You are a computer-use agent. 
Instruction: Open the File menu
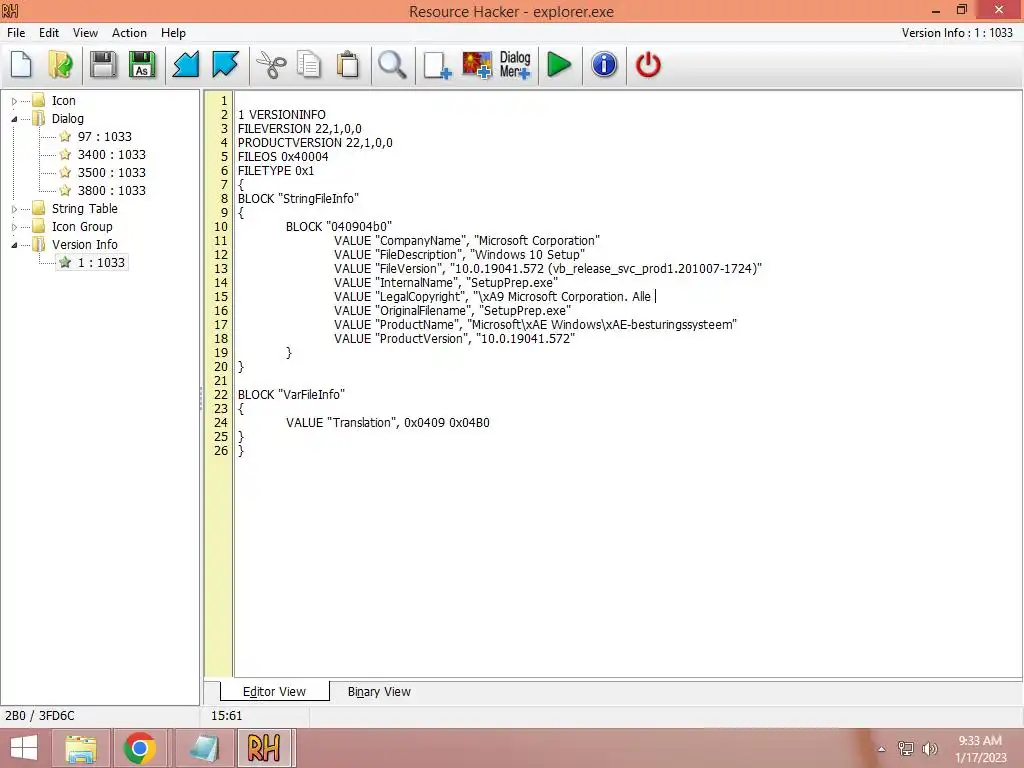pyautogui.click(x=16, y=33)
